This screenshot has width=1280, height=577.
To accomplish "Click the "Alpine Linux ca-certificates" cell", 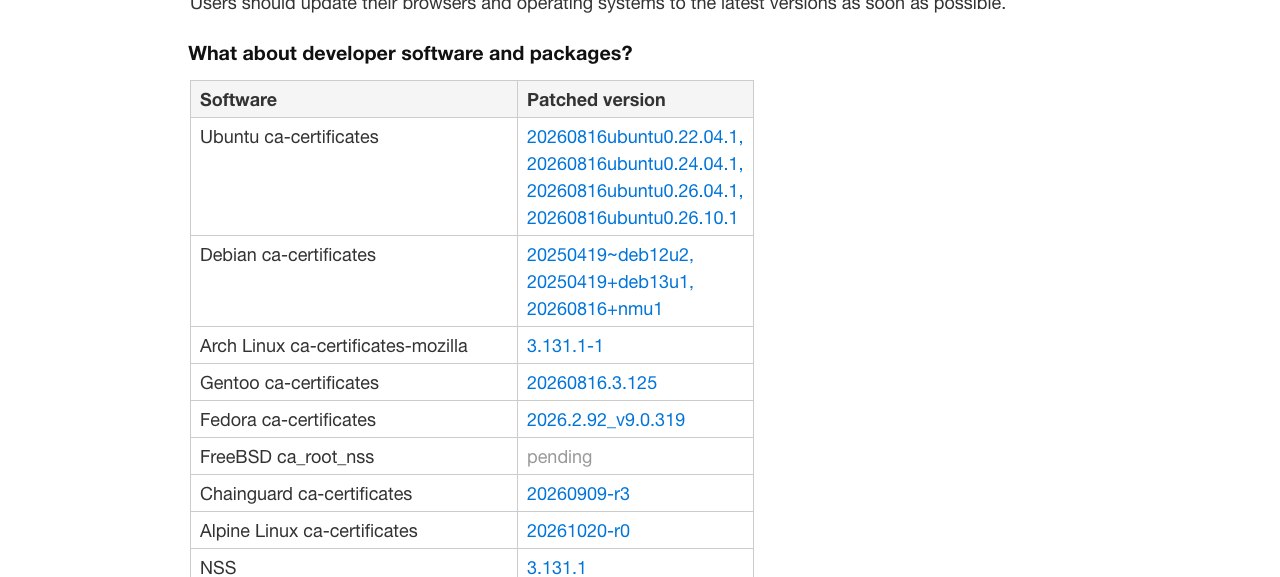I will pyautogui.click(x=354, y=531).
